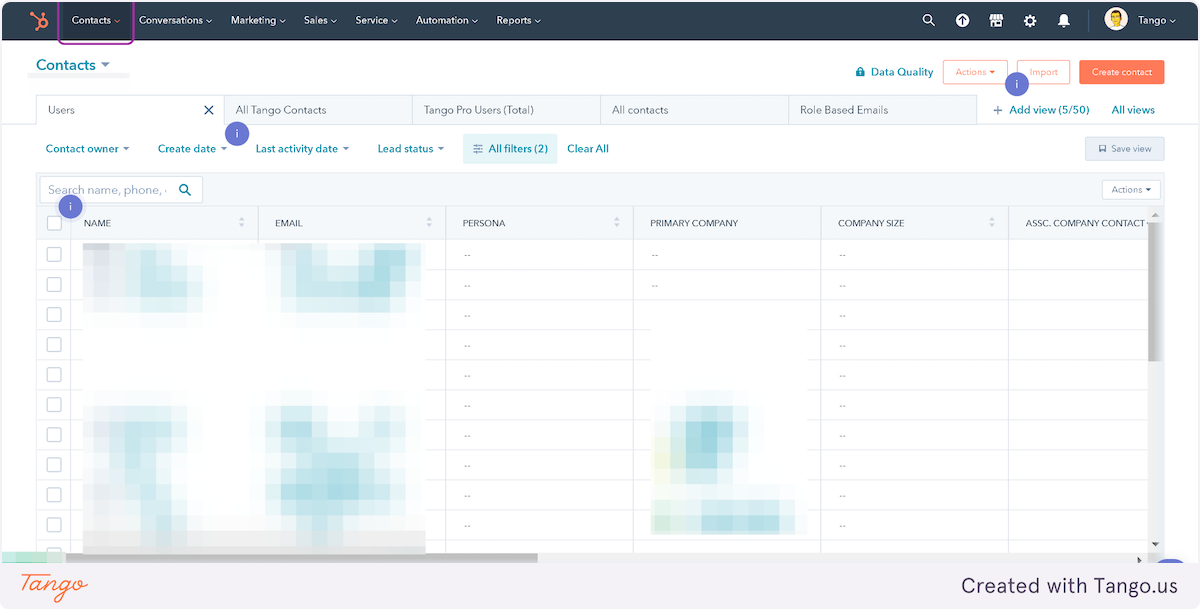This screenshot has height=609, width=1200.
Task: Expand the Contacts title dropdown
Action: click(73, 65)
